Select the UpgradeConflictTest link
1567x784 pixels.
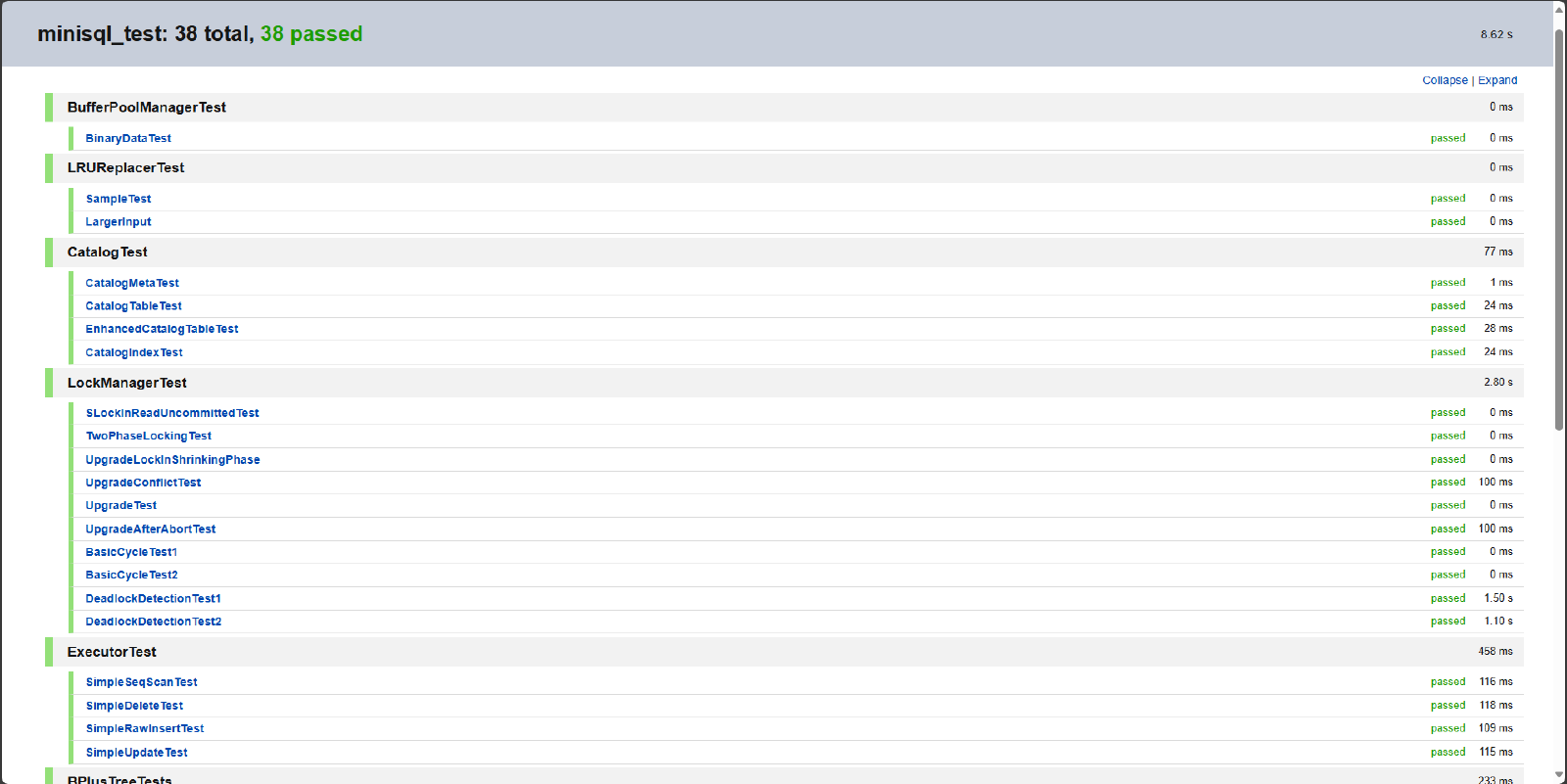point(143,483)
